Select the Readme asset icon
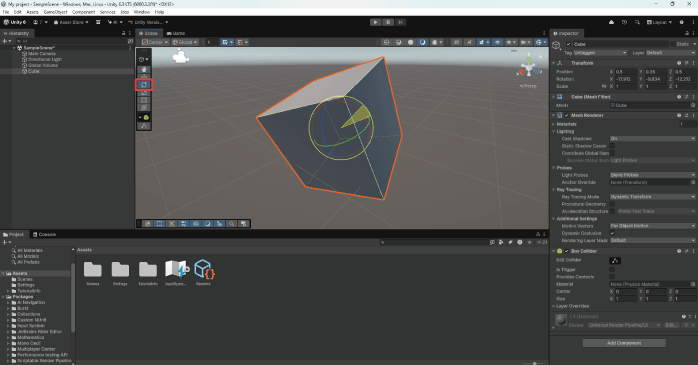Image resolution: width=698 pixels, height=365 pixels. (204, 269)
